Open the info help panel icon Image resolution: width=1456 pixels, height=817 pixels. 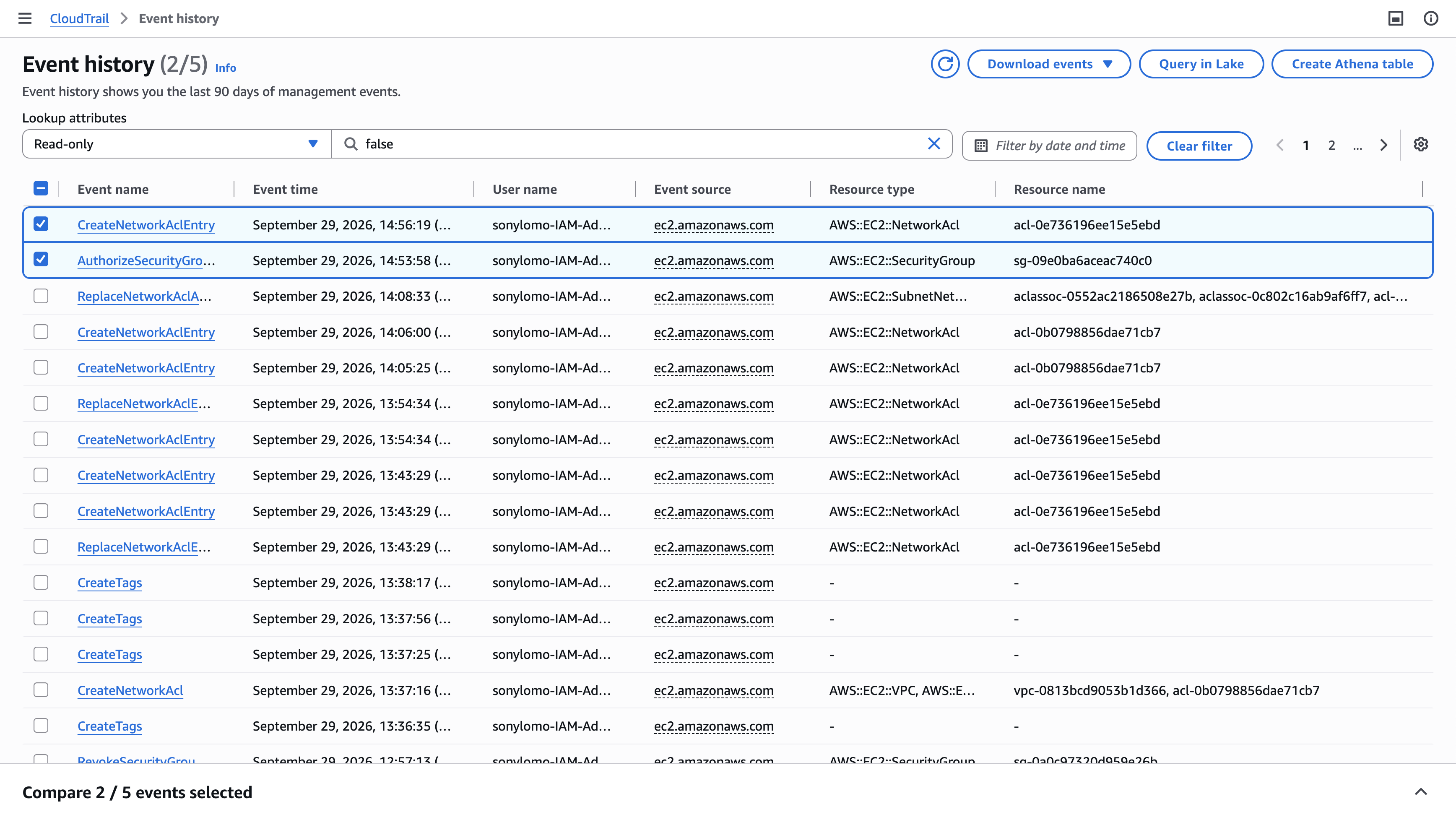(x=1430, y=18)
